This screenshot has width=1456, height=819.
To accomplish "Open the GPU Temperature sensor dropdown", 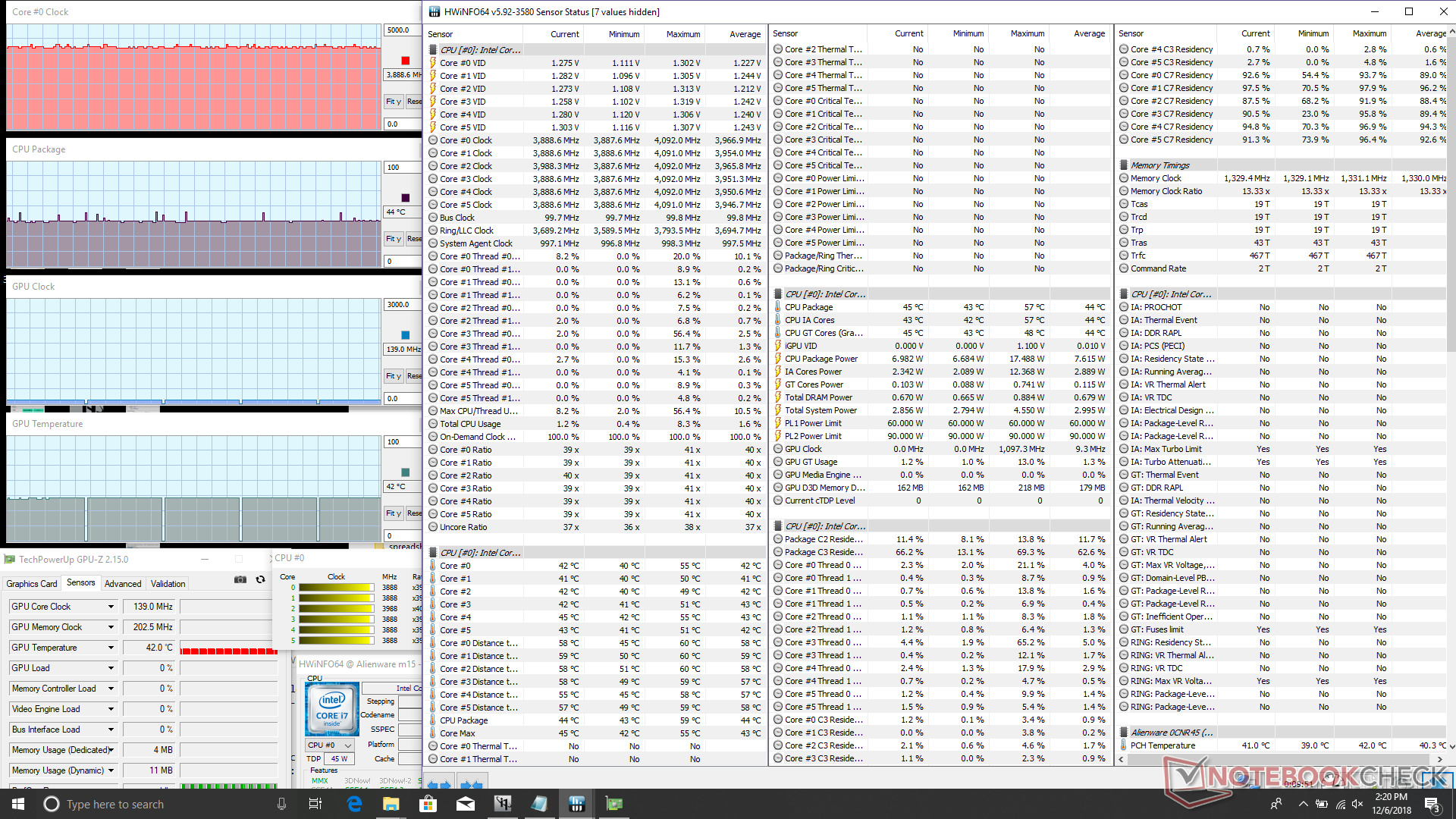I will 111,648.
